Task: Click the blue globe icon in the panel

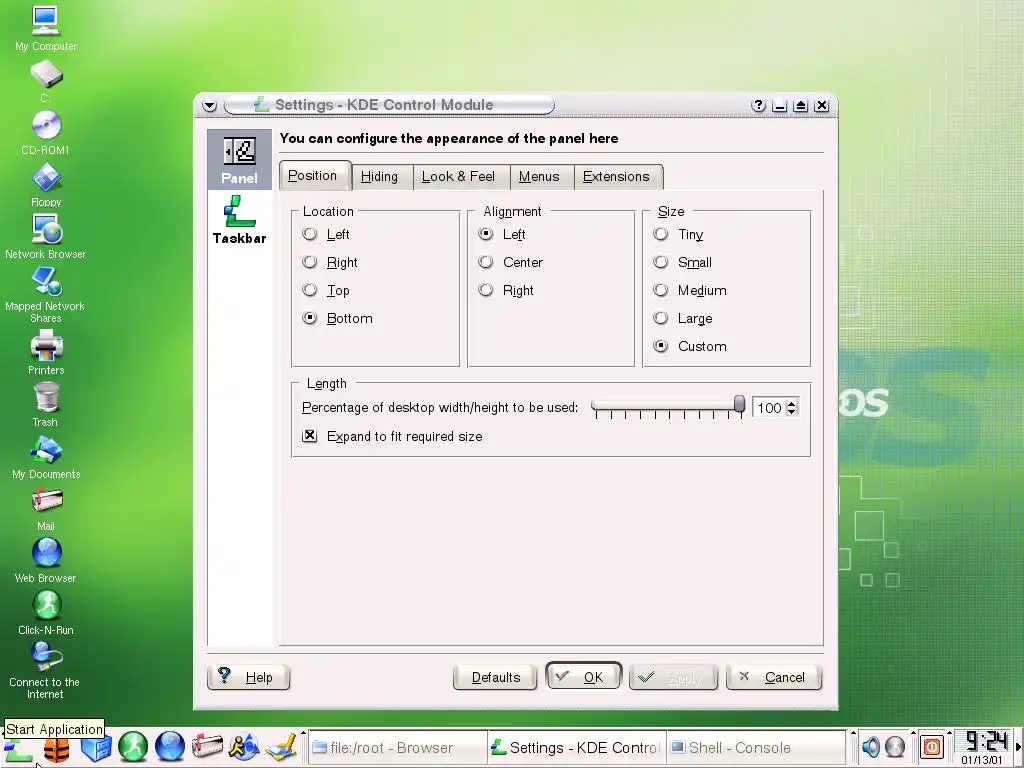Action: pos(170,747)
